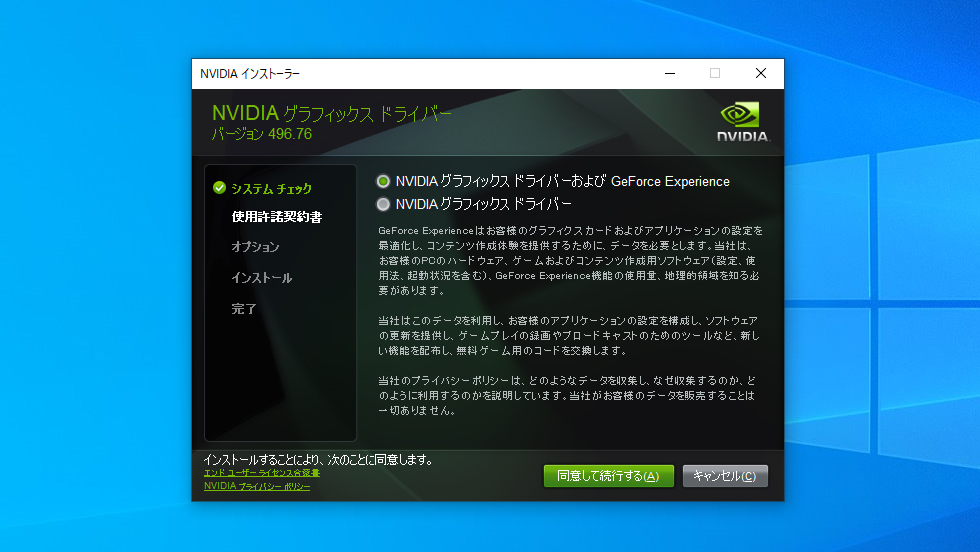Open the NVIDIA プライバシー ポリシー link
Viewport: 980px width, 552px height.
pyautogui.click(x=257, y=486)
